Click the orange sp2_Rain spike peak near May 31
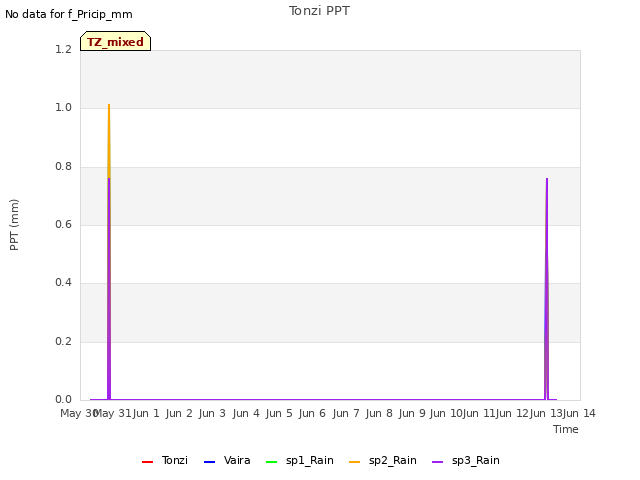640x480 pixels. (109, 105)
